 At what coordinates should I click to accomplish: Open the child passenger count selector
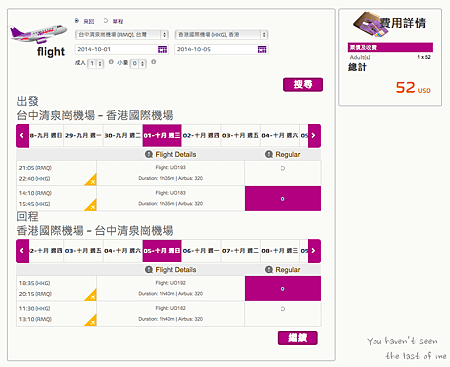pos(138,63)
